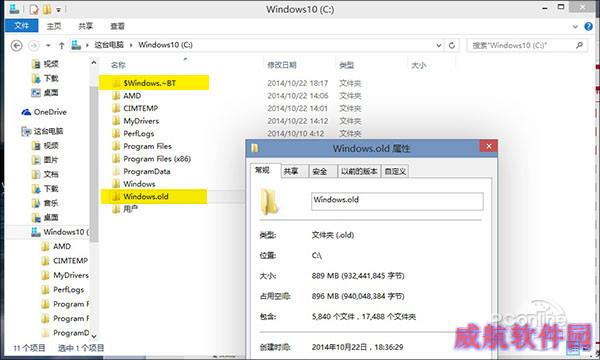
Task: Switch to 常规 tab in properties dialog
Action: (x=262, y=170)
